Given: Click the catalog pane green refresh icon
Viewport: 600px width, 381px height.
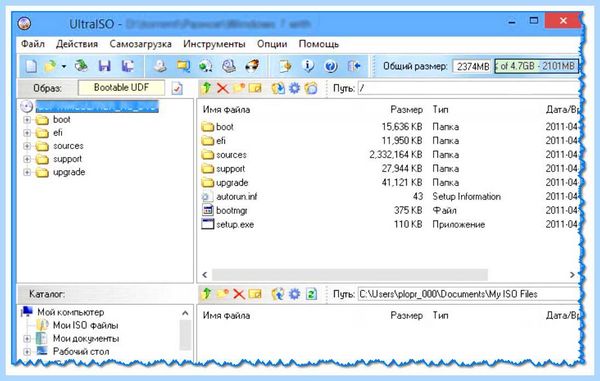Looking at the screenshot, I should click(x=311, y=294).
